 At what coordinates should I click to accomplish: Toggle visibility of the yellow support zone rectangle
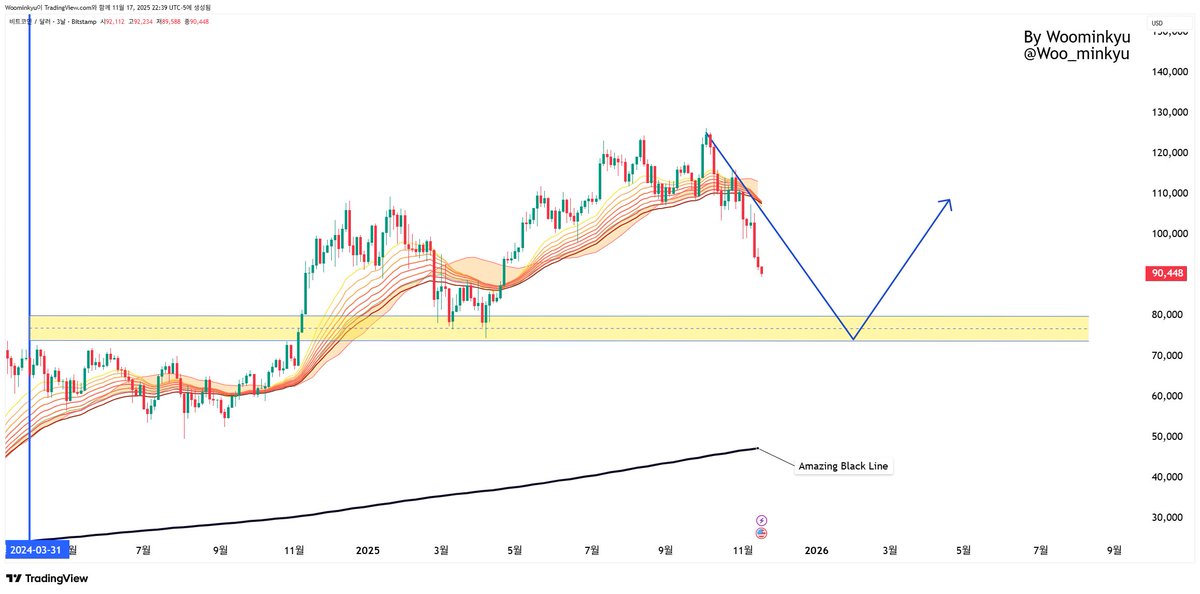600,323
